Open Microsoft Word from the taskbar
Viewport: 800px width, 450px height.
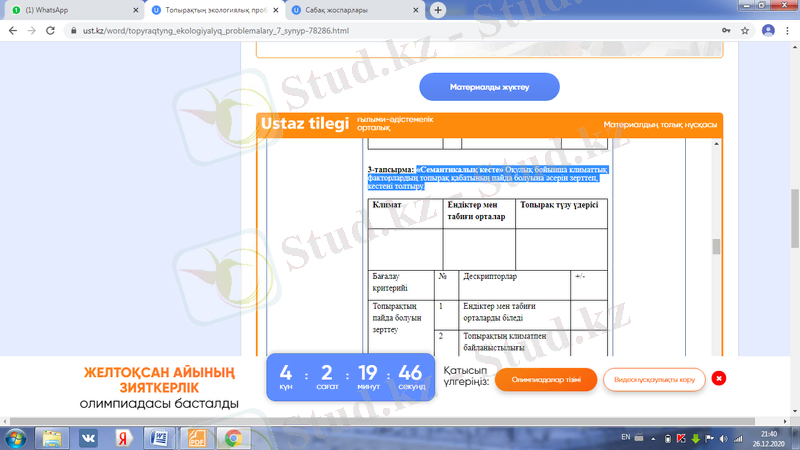click(x=159, y=437)
